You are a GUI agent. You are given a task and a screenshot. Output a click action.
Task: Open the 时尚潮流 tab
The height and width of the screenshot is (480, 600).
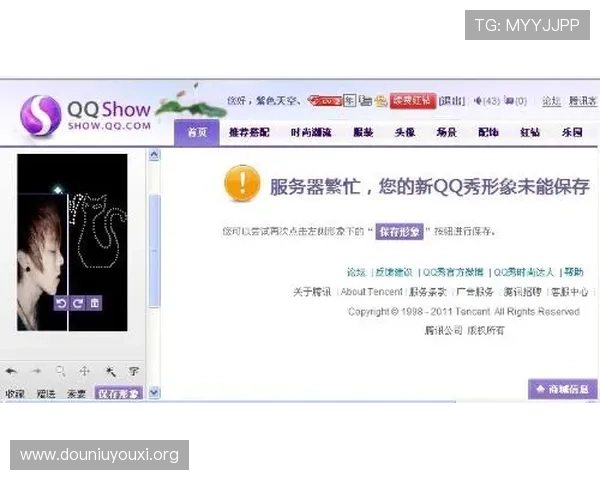311,132
